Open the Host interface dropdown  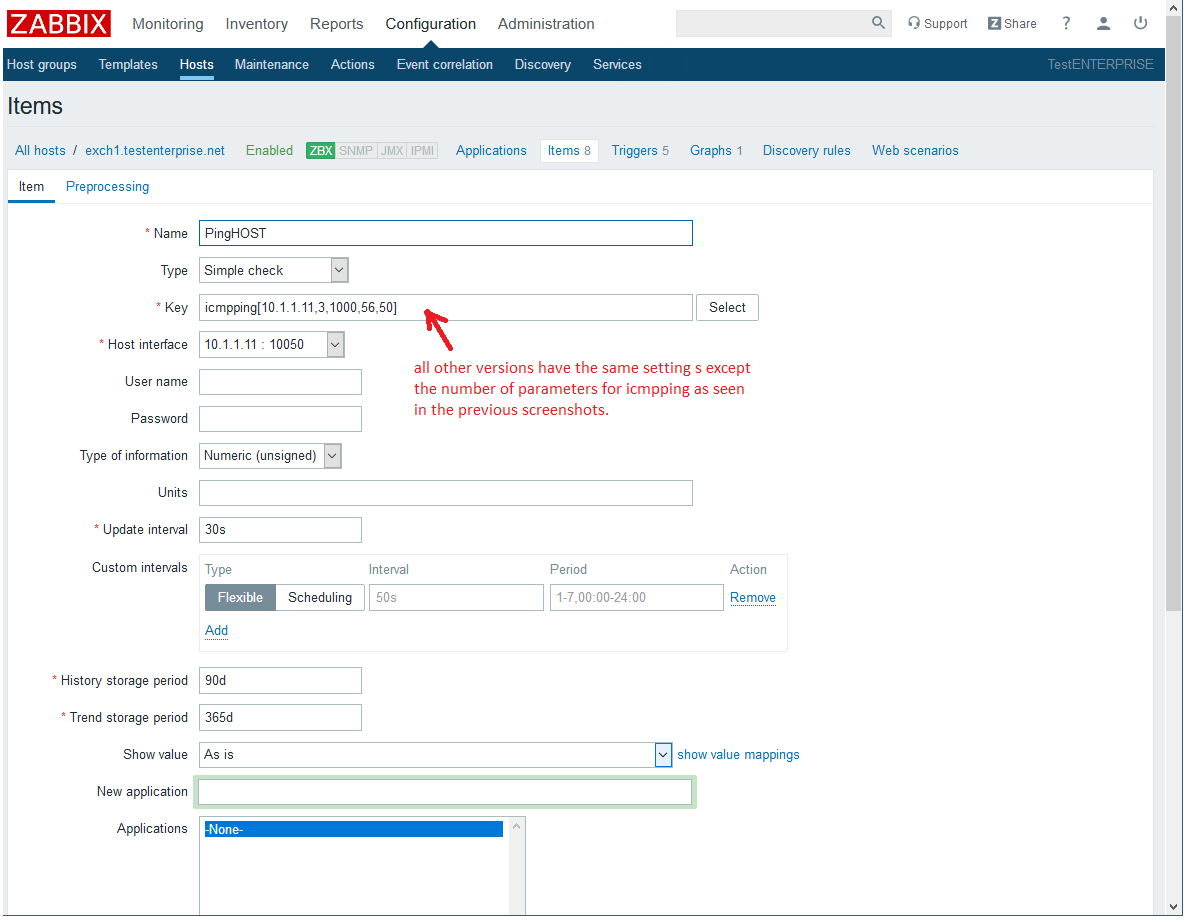point(272,345)
